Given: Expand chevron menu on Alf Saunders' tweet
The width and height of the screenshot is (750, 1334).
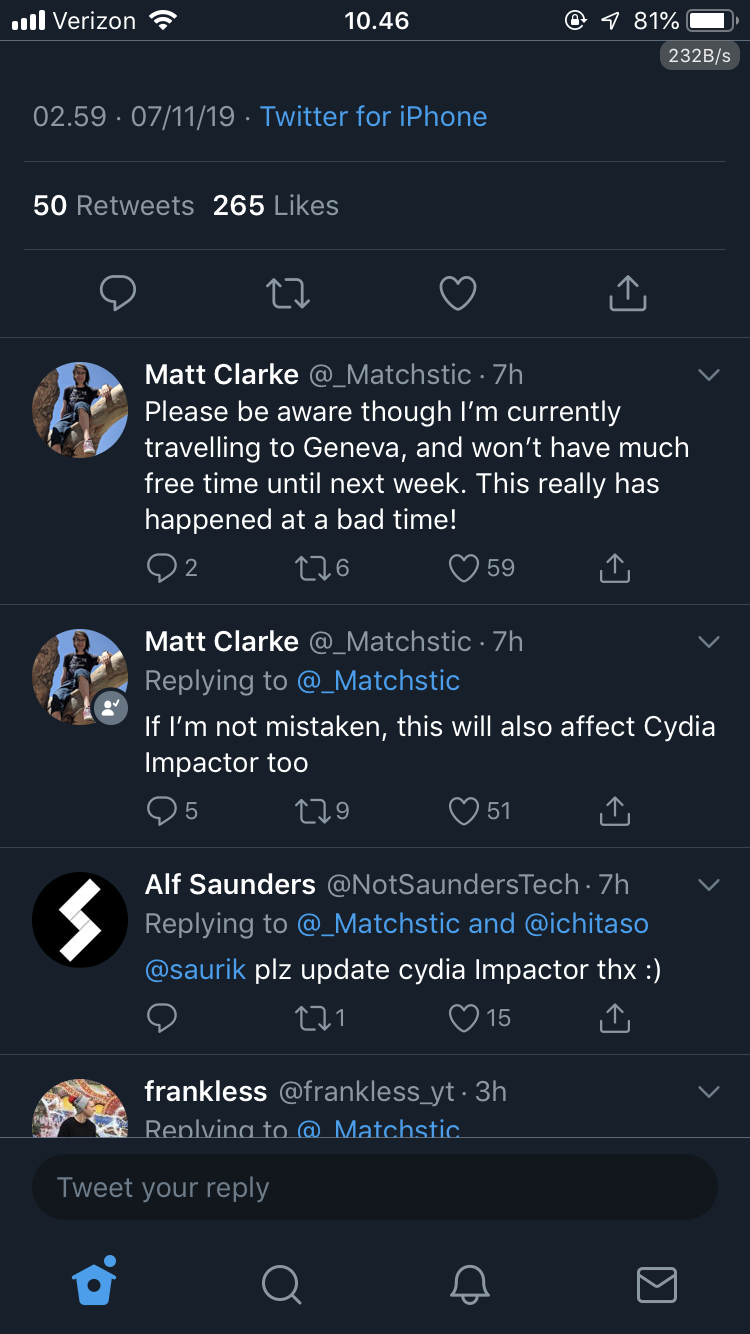Looking at the screenshot, I should (x=709, y=885).
